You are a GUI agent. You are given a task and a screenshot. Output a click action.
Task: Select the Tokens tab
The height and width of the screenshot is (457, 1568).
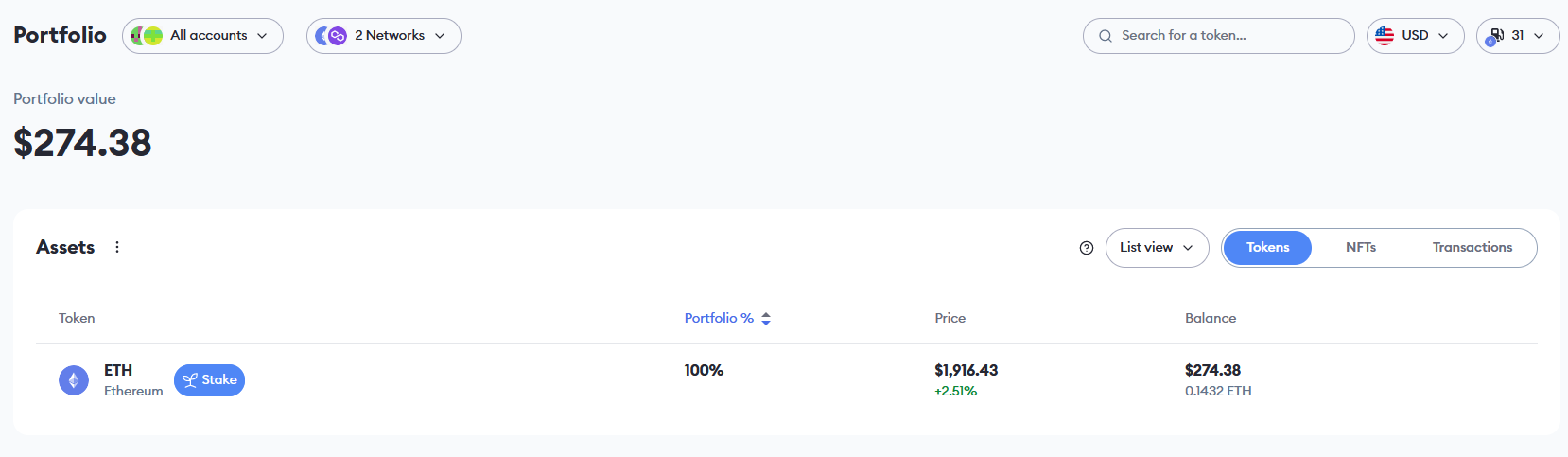[x=1267, y=248]
